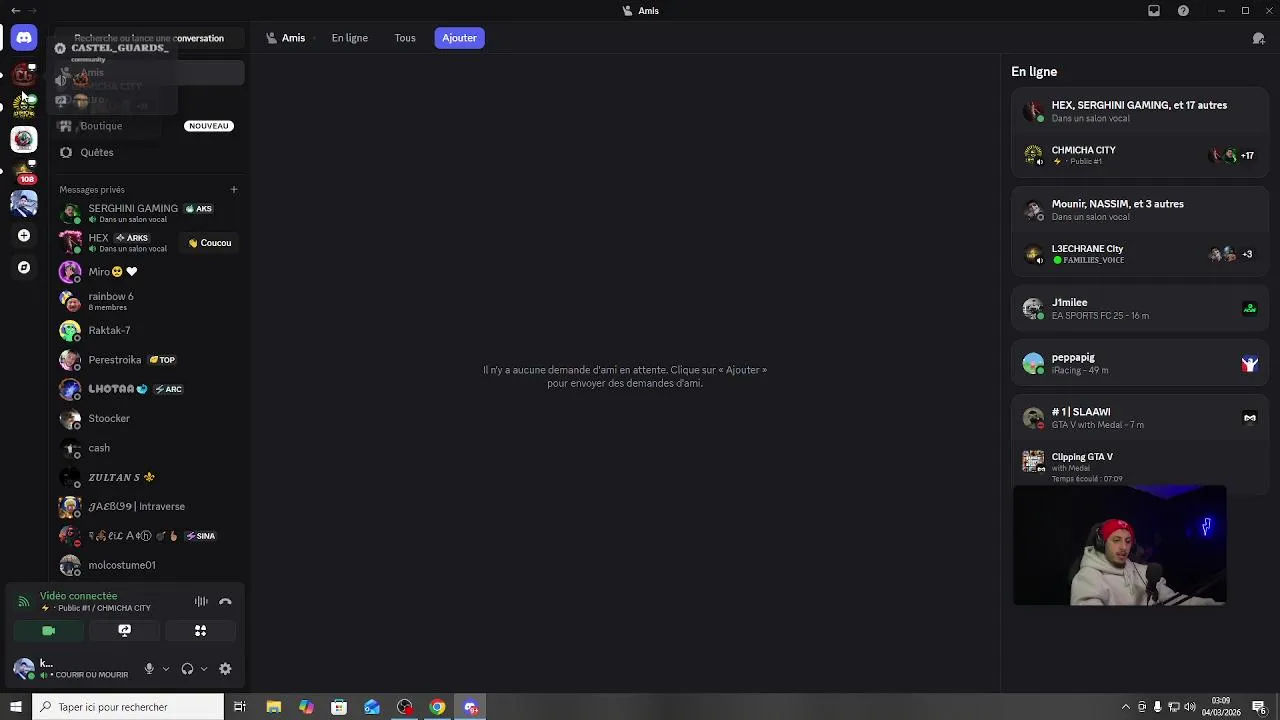The image size is (1280, 720).
Task: Select the Amis header tab
Action: click(x=286, y=38)
